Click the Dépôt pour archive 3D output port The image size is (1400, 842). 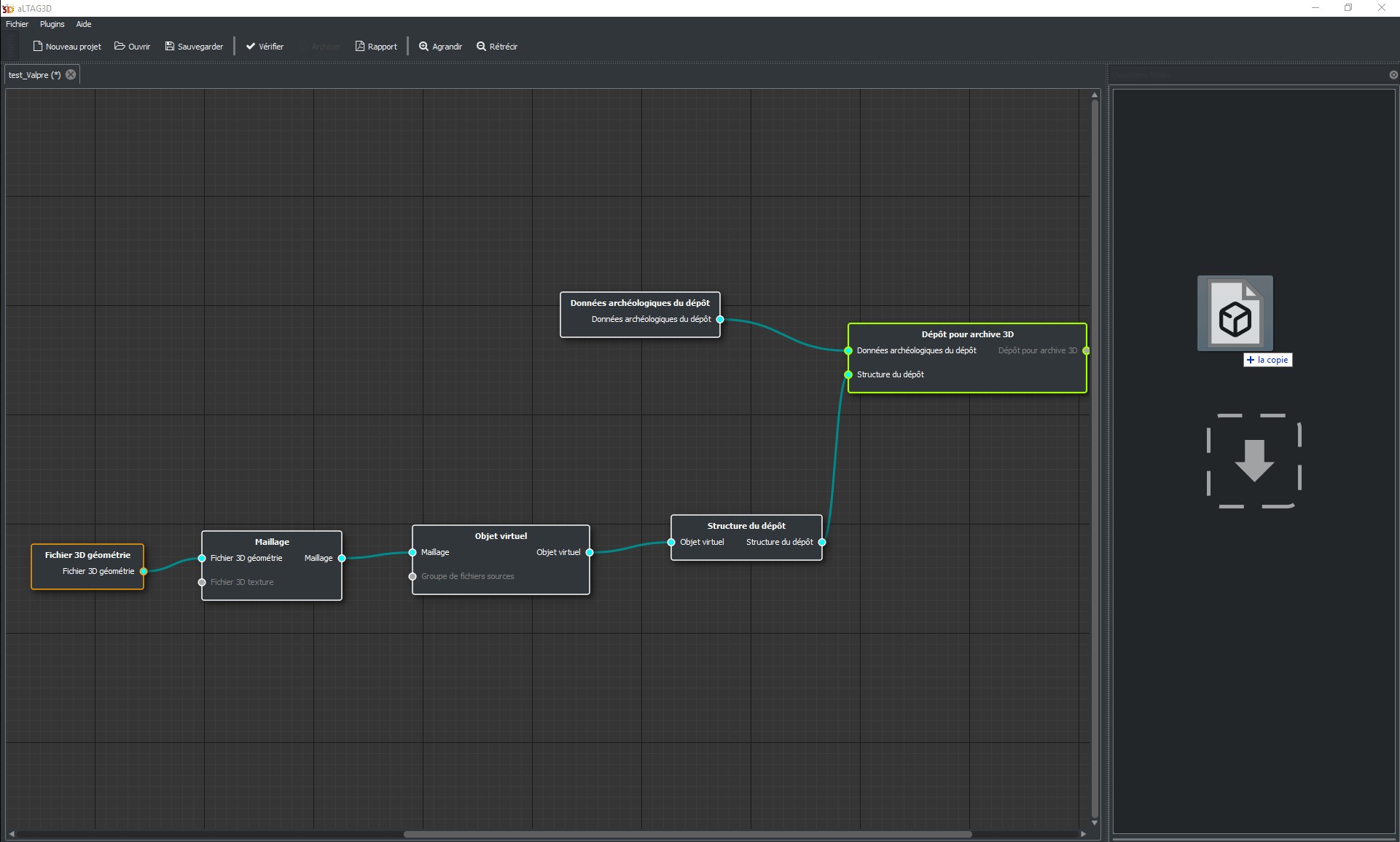pos(1086,350)
